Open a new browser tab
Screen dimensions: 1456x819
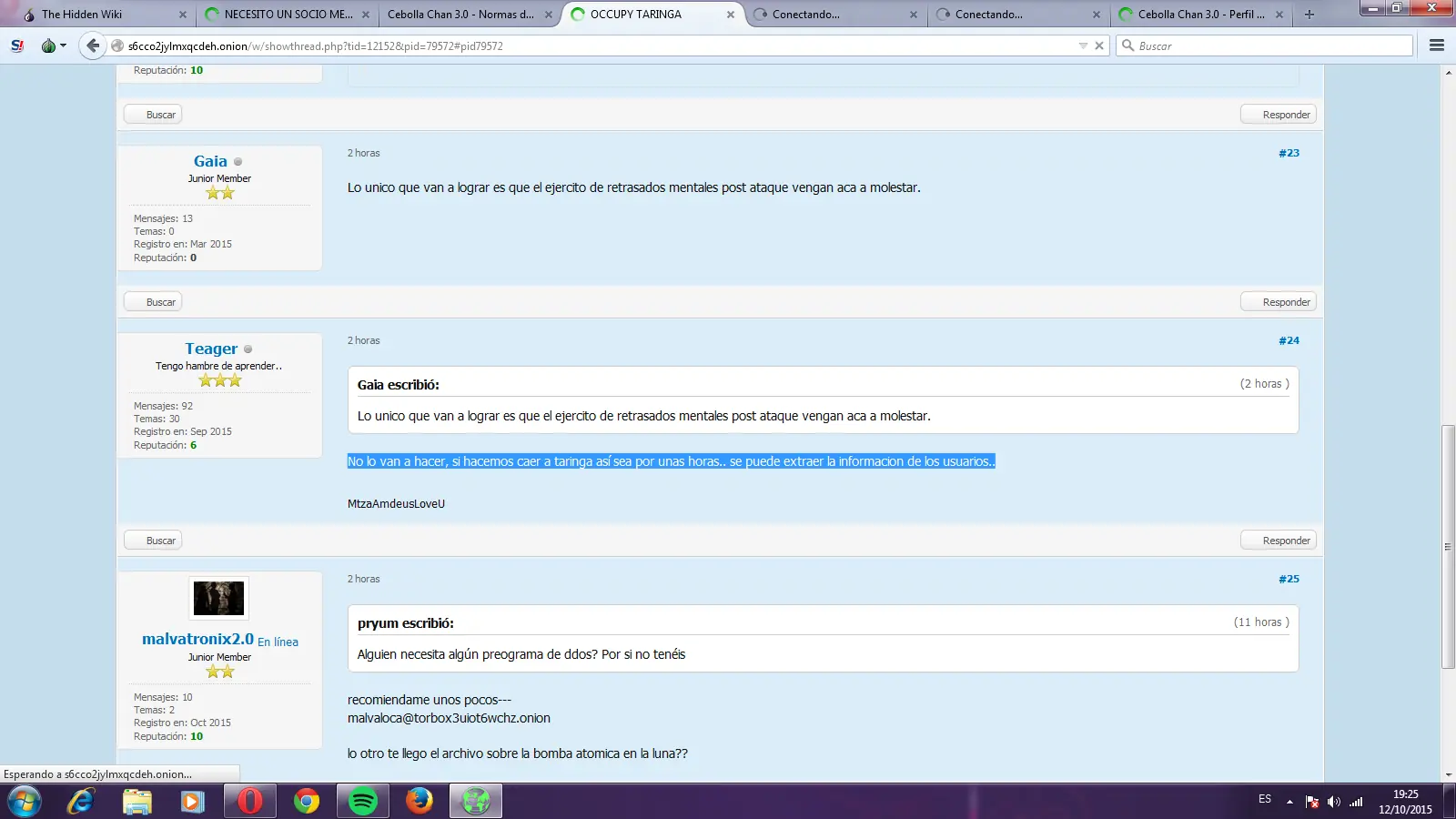pyautogui.click(x=1309, y=15)
